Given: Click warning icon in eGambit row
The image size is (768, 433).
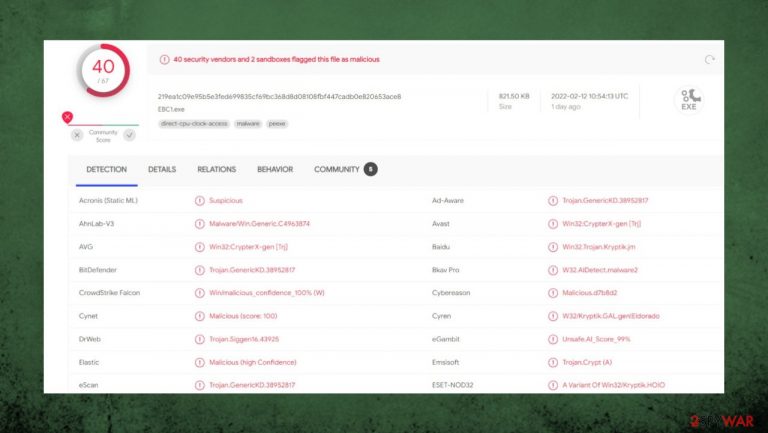Looking at the screenshot, I should click(552, 339).
